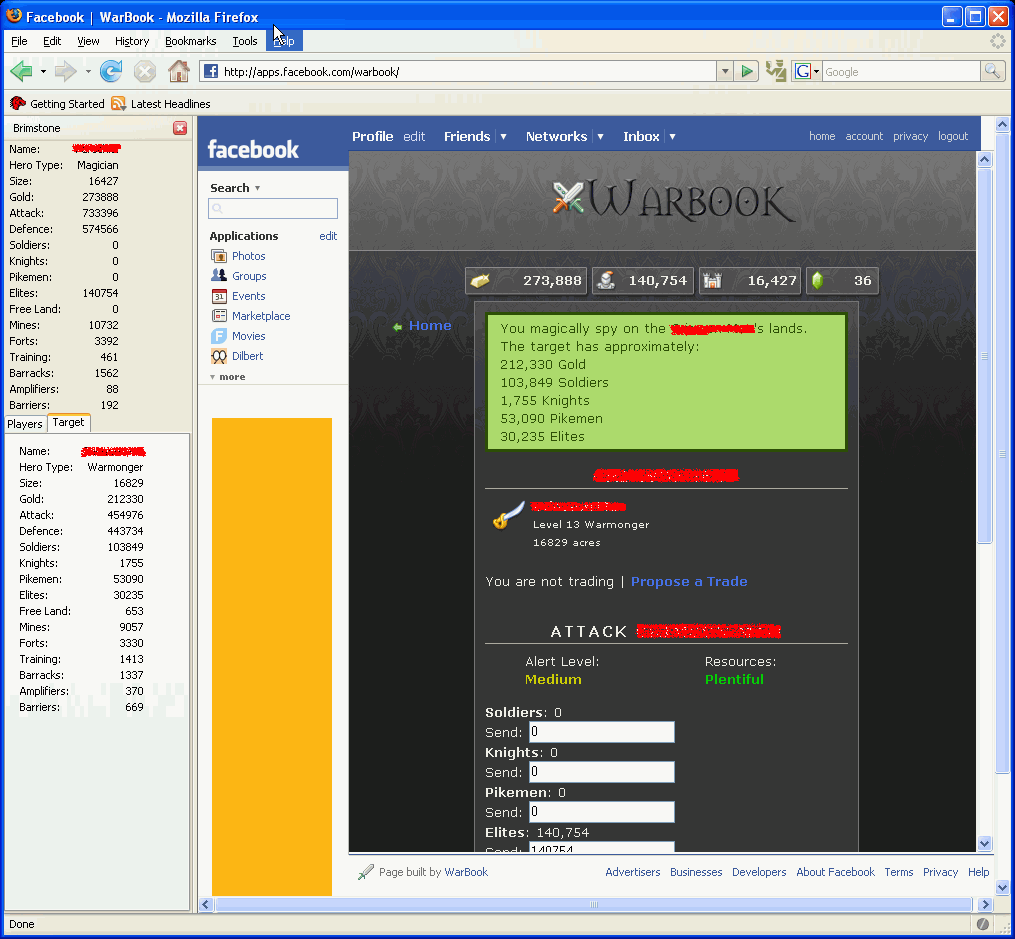This screenshot has width=1015, height=939.
Task: Open the Edit menu
Action: (x=52, y=41)
